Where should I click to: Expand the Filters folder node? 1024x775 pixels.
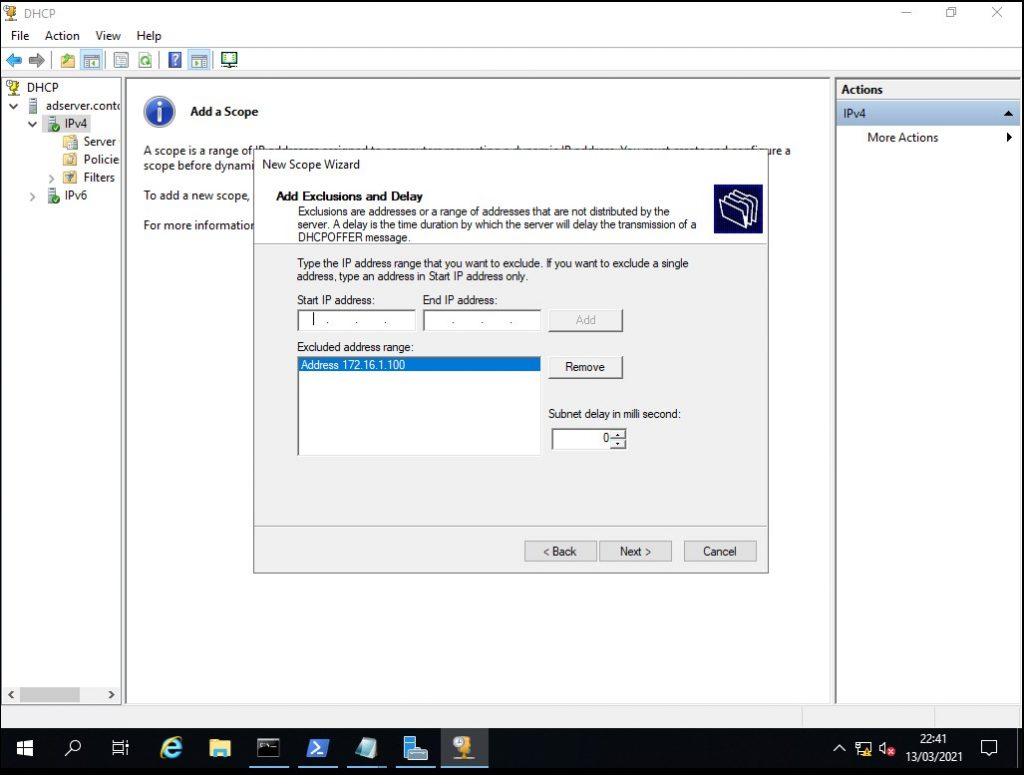(x=52, y=178)
